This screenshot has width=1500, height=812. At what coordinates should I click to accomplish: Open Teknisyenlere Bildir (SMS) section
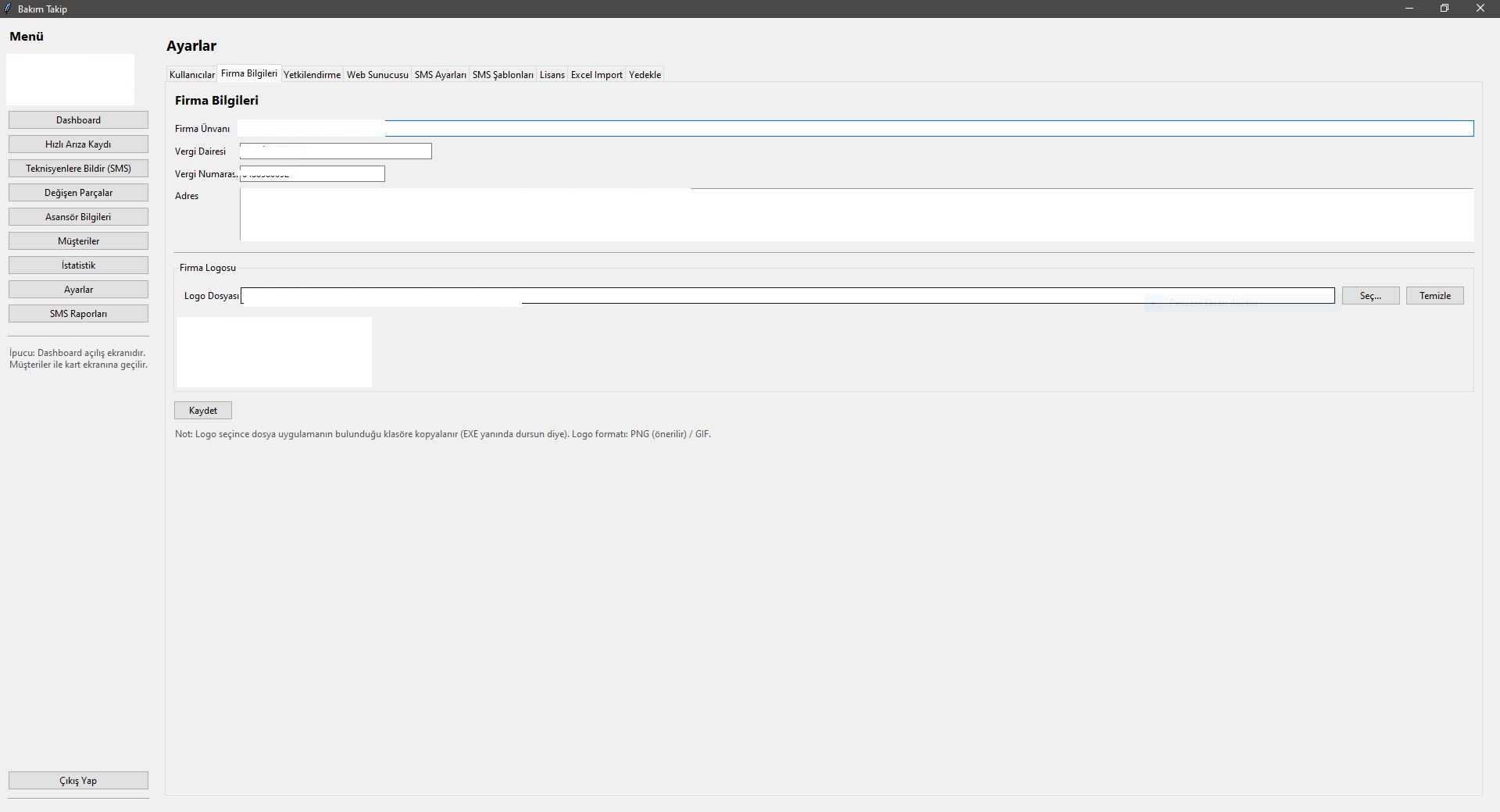tap(78, 169)
